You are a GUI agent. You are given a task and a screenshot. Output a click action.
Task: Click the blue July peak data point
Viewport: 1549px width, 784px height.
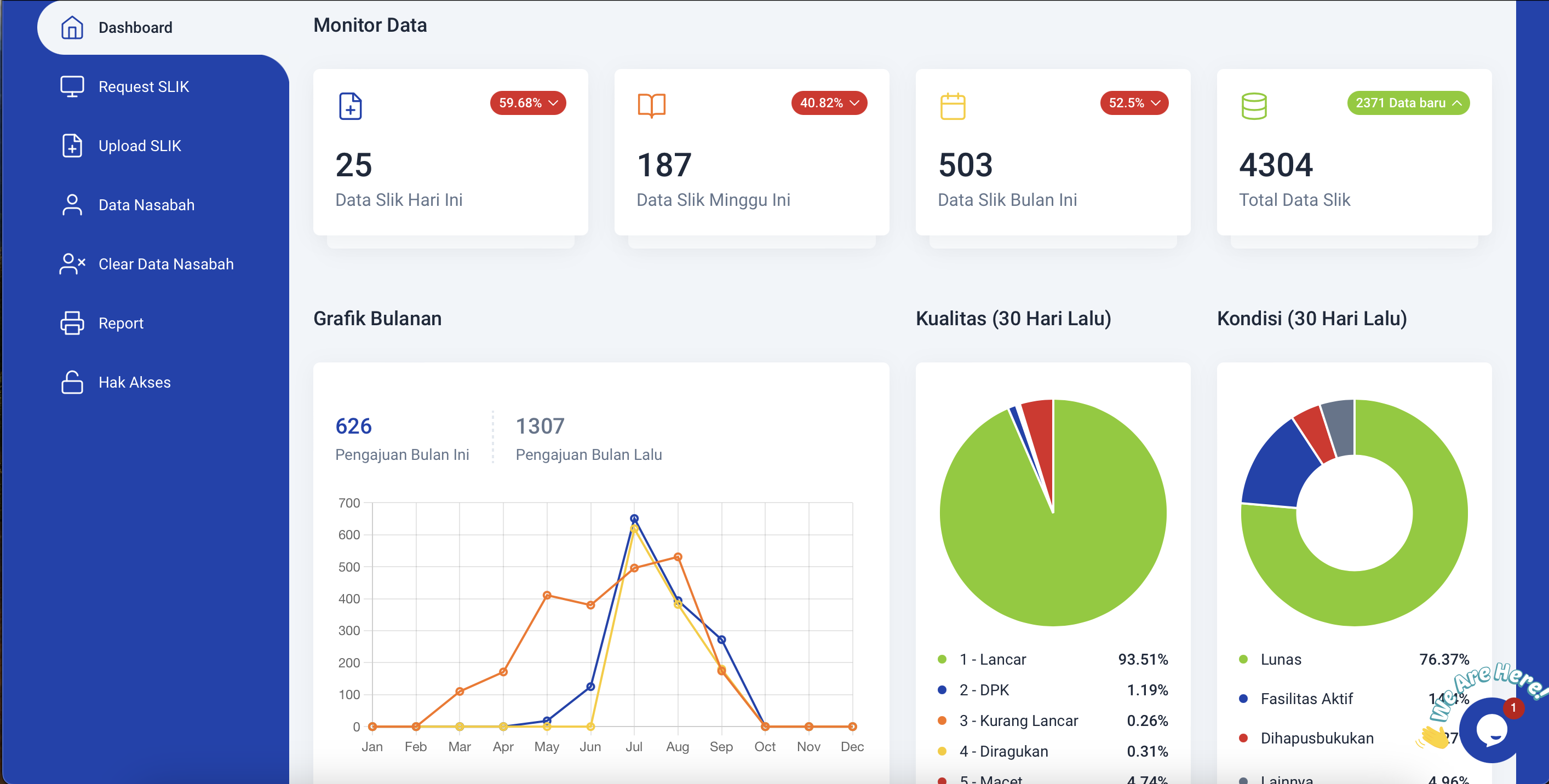634,518
